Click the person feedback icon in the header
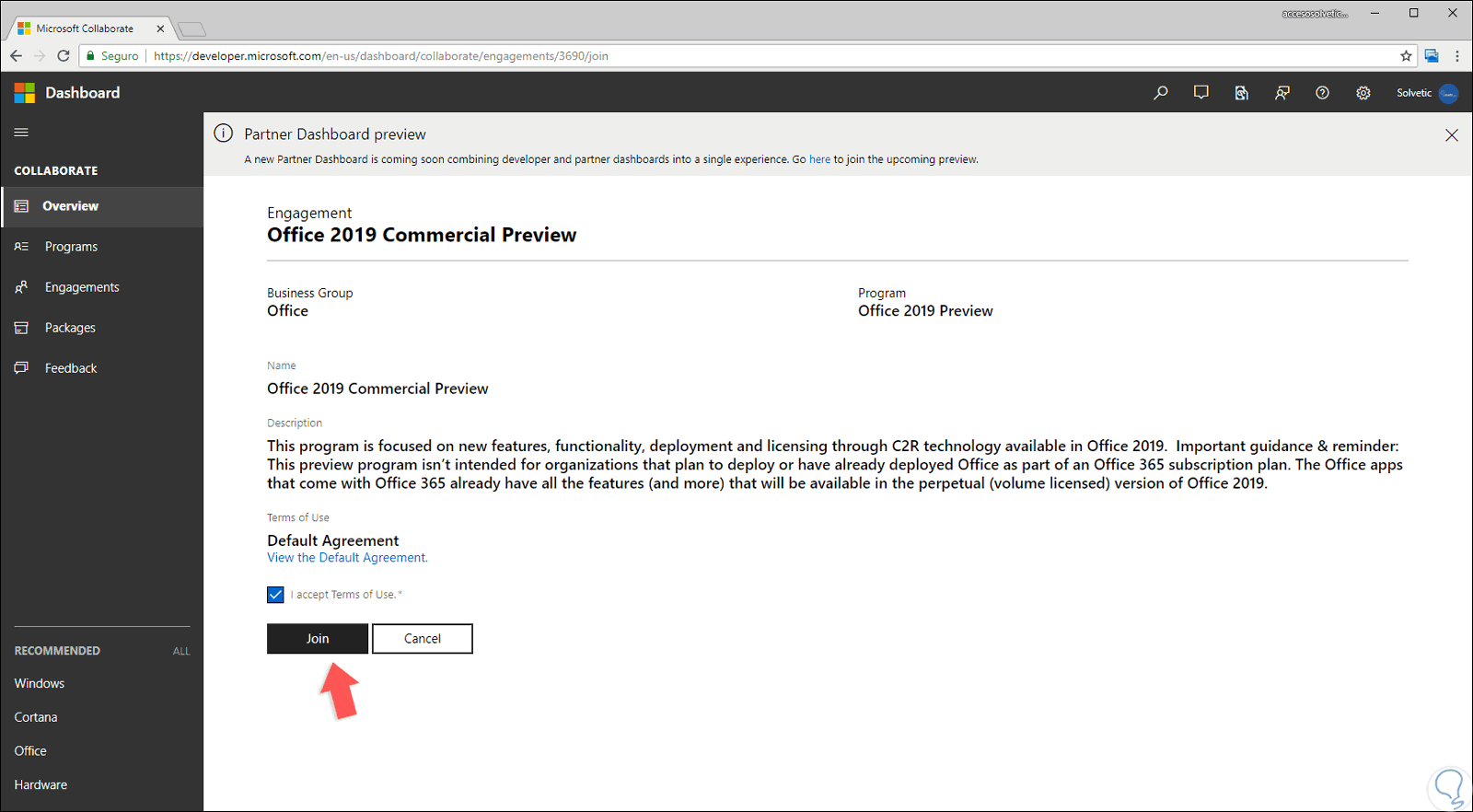The width and height of the screenshot is (1473, 812). (1282, 93)
